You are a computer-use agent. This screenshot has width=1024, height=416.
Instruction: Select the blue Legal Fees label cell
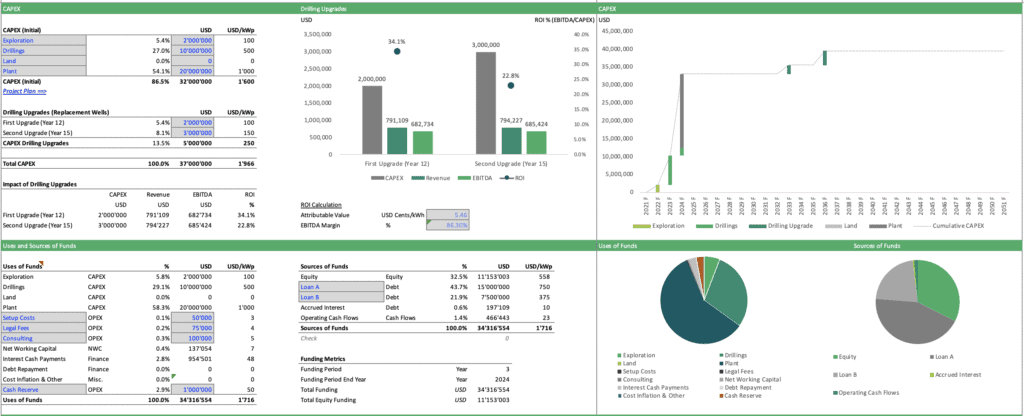point(44,328)
